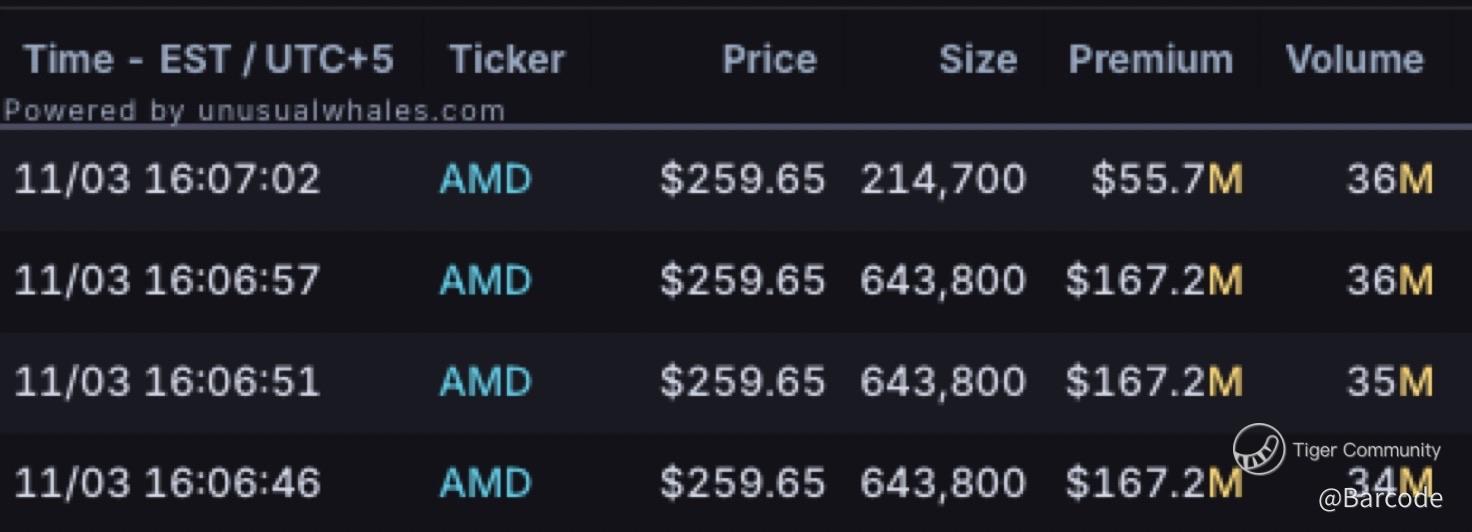Select the 11/03 16:07:02 timestamp cell

(x=167, y=180)
